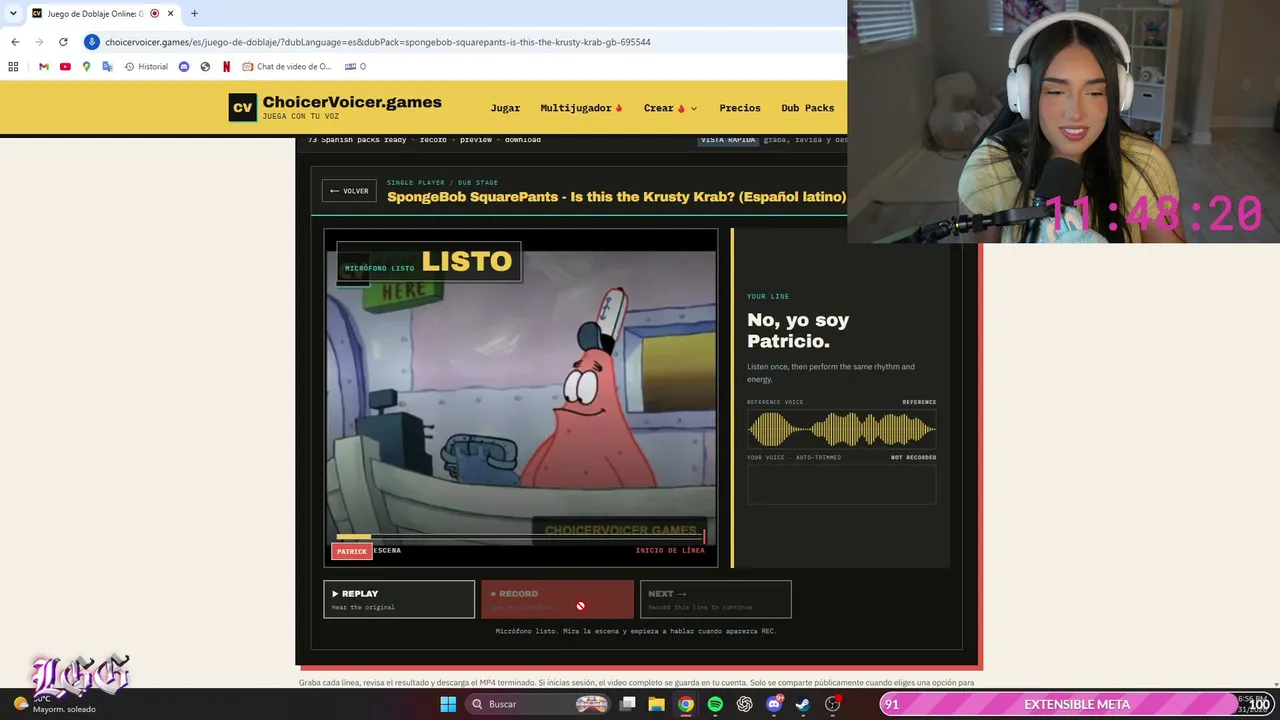This screenshot has width=1280, height=720.
Task: Open the tab search dropdown arrow
Action: pyautogui.click(x=13, y=13)
